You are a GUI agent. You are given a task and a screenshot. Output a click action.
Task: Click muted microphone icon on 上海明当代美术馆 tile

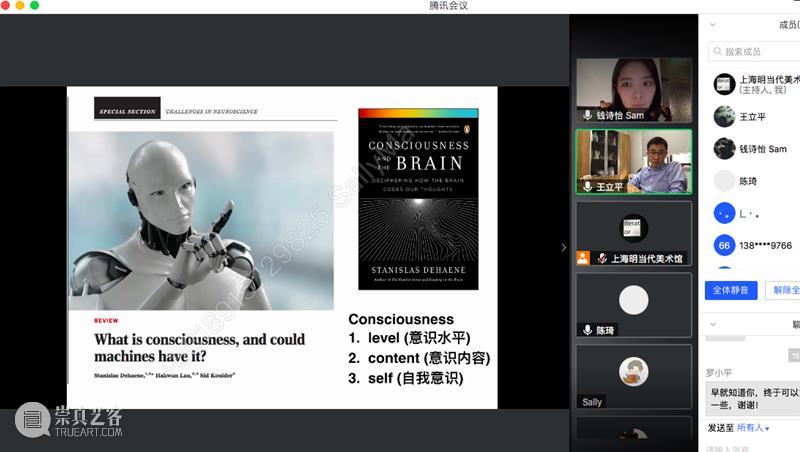click(603, 258)
